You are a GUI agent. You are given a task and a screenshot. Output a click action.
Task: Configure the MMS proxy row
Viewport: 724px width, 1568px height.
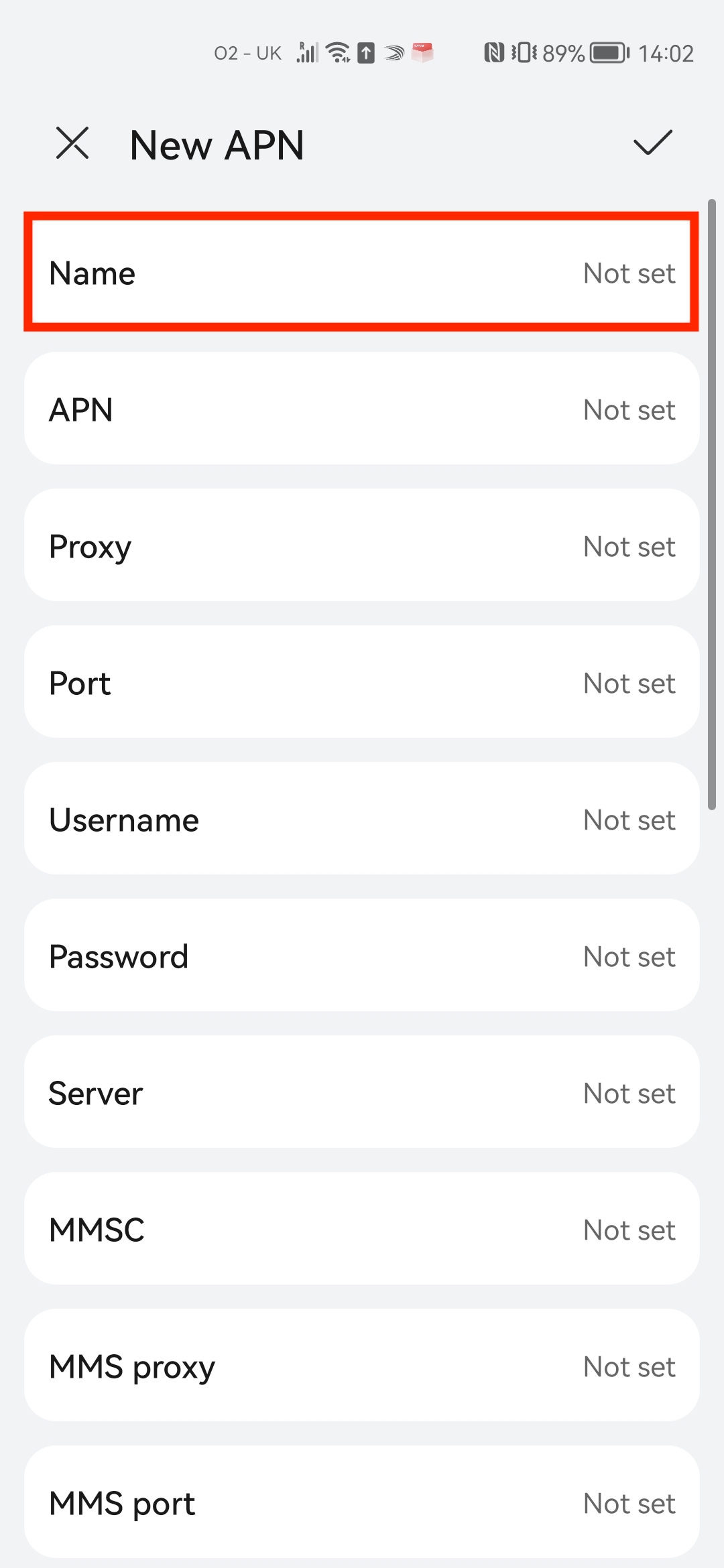[x=362, y=1366]
